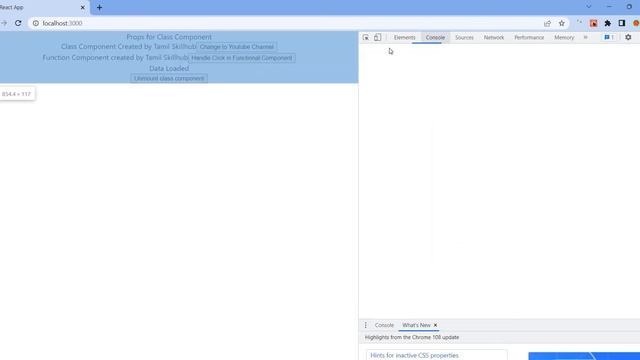Image resolution: width=640 pixels, height=360 pixels.
Task: Bookmark this tab with the star icon
Action: coord(562,23)
